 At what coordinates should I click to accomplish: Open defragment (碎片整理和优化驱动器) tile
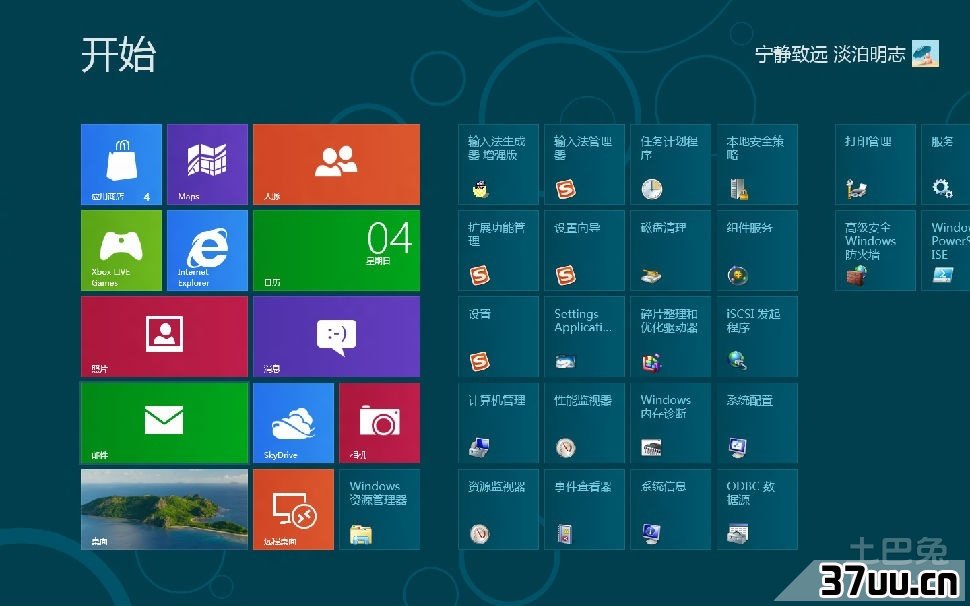pyautogui.click(x=671, y=336)
